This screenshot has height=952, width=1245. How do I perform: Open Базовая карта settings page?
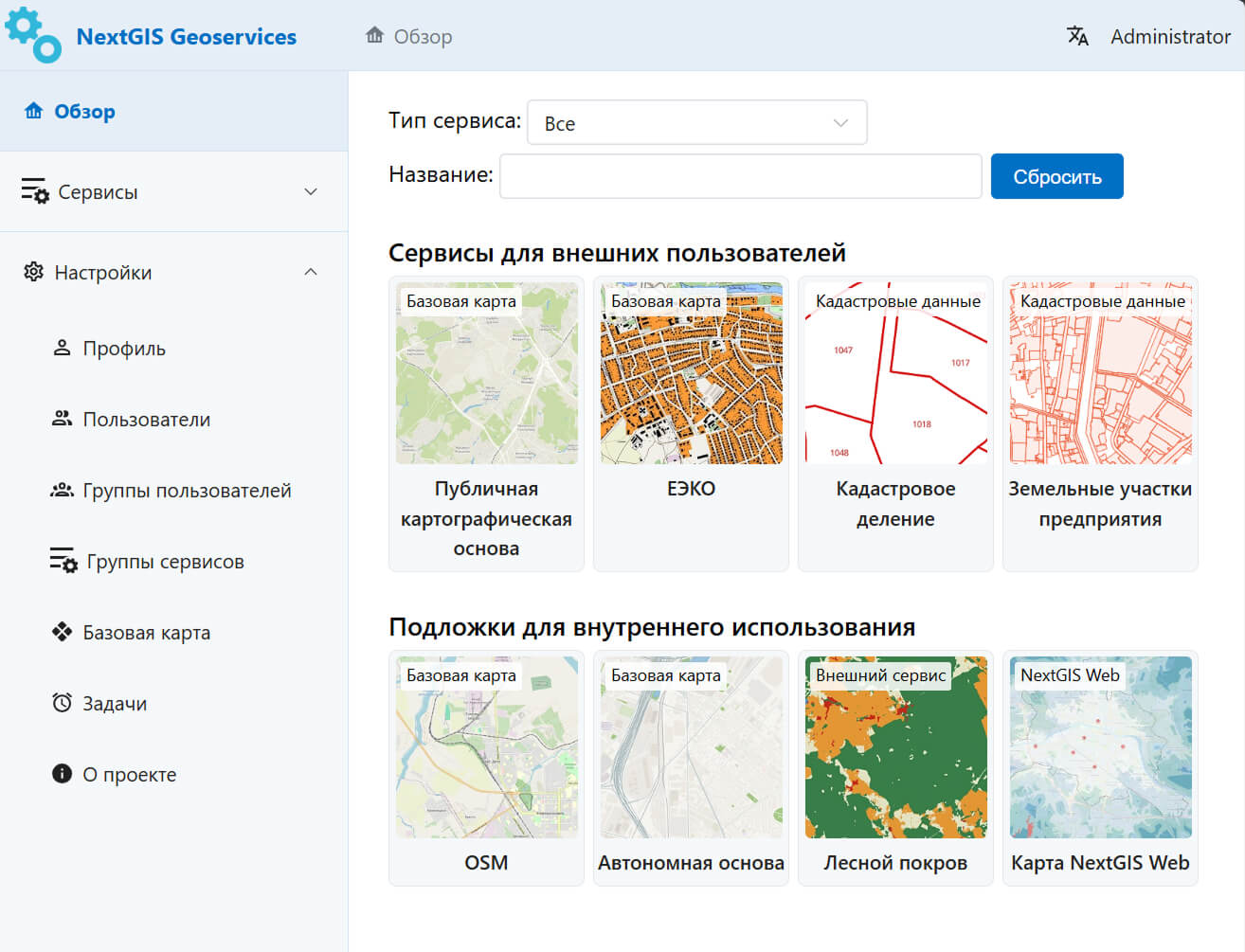(x=173, y=632)
